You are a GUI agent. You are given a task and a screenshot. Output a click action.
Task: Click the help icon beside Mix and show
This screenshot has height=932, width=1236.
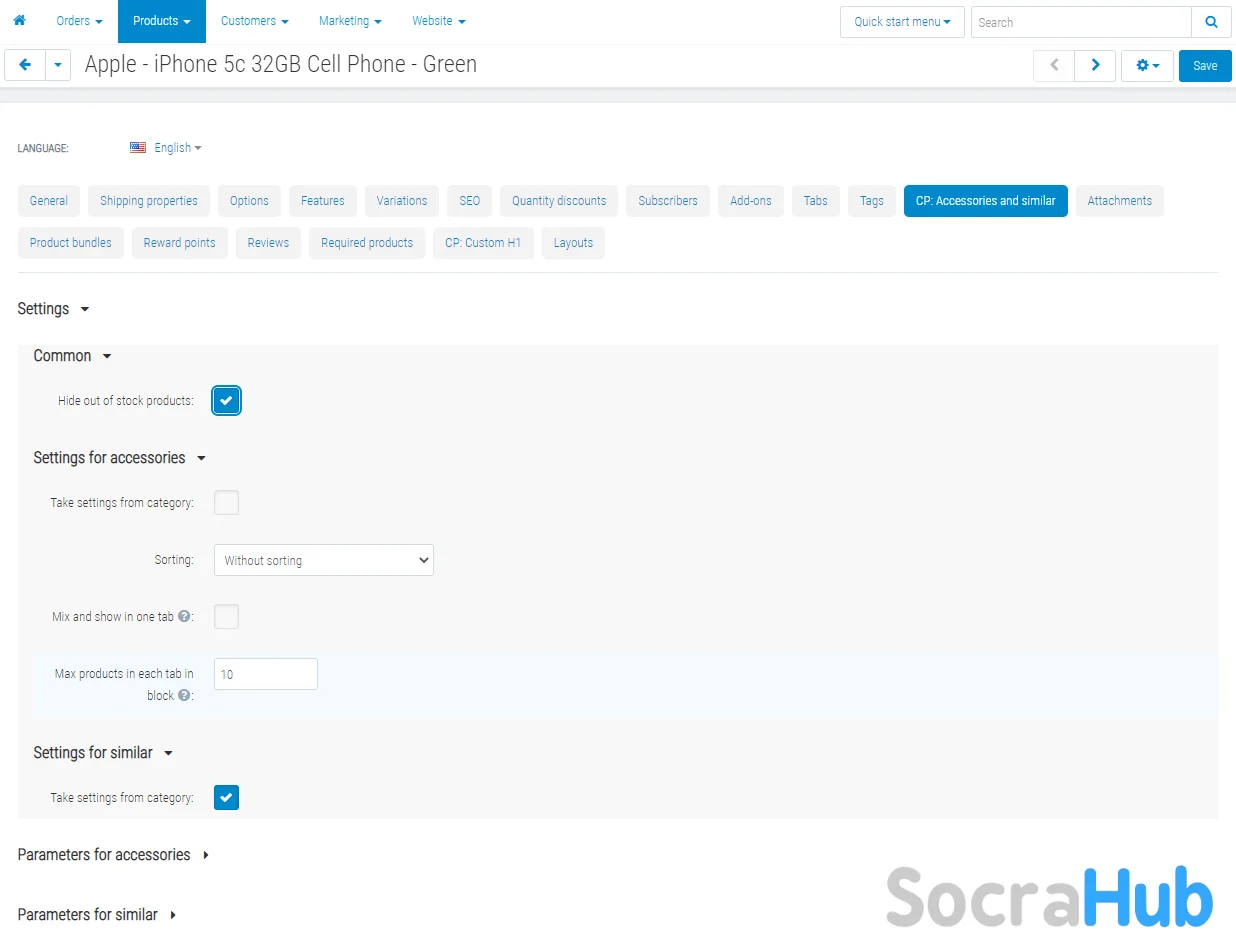click(x=184, y=617)
